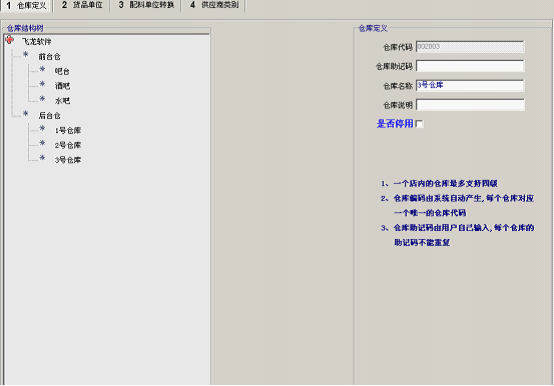Click the red root icon beside 飞龙软件
Image resolution: width=554 pixels, height=386 pixels.
[10, 40]
